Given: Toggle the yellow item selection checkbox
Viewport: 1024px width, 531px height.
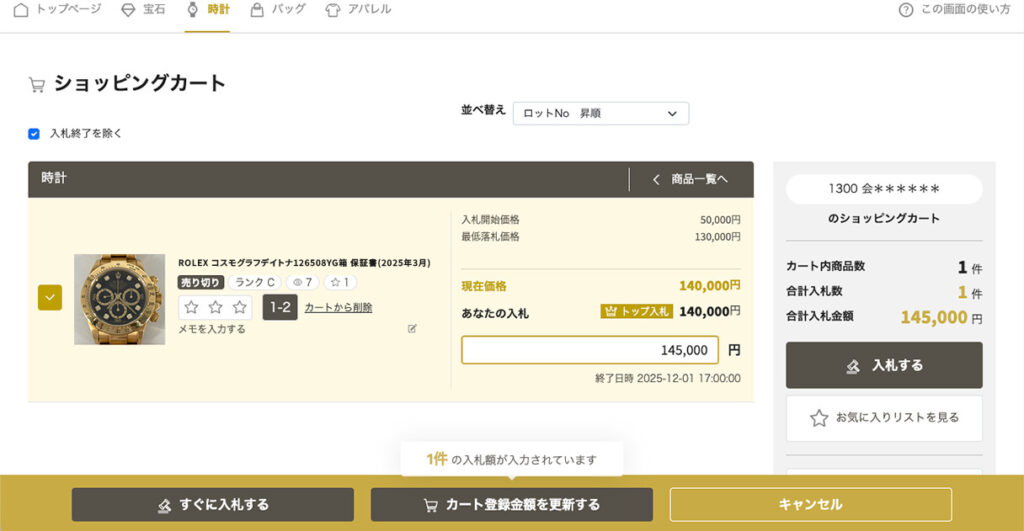Looking at the screenshot, I should pos(50,297).
